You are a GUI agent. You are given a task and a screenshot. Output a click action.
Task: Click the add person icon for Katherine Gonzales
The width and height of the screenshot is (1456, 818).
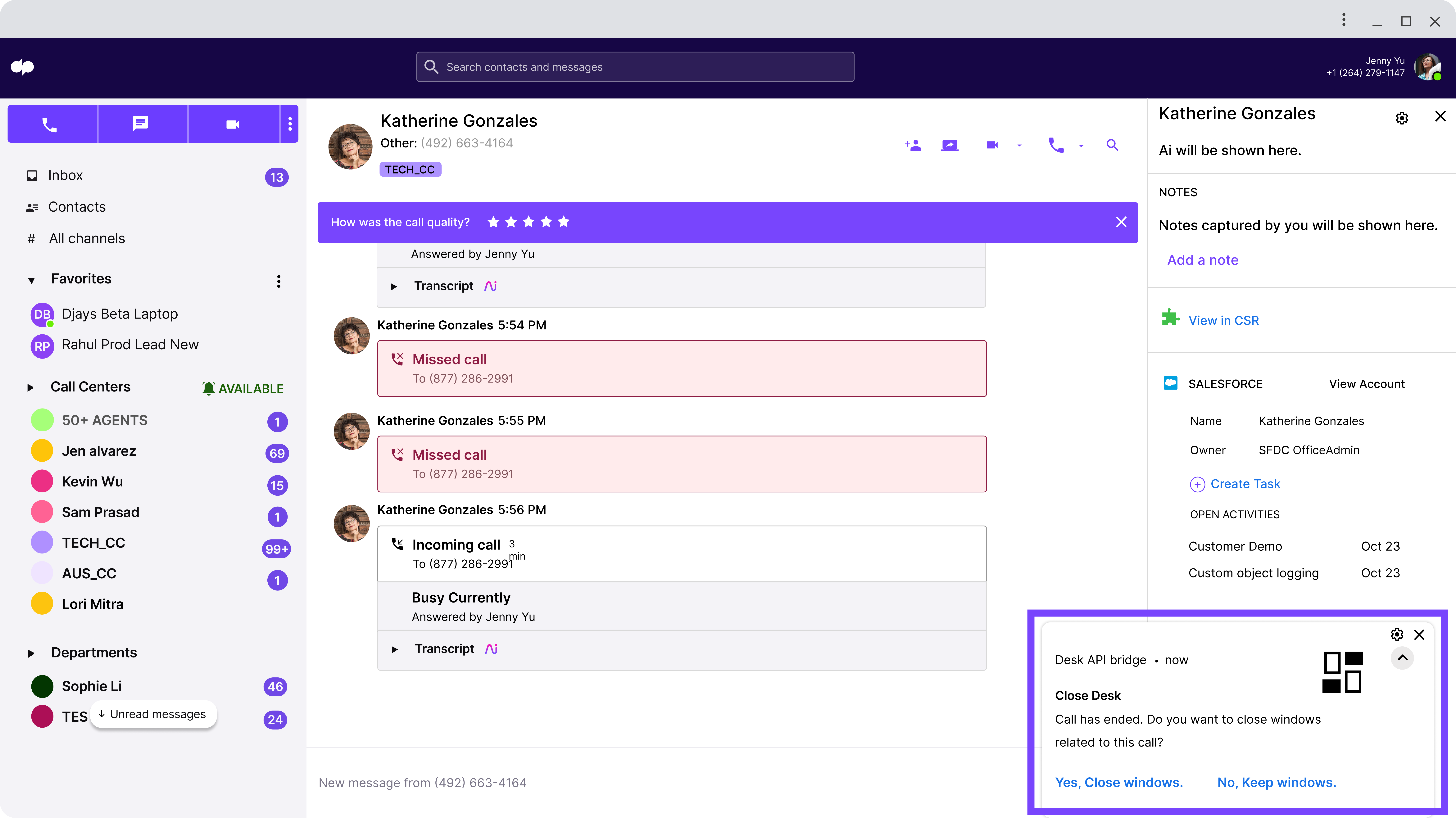[913, 145]
